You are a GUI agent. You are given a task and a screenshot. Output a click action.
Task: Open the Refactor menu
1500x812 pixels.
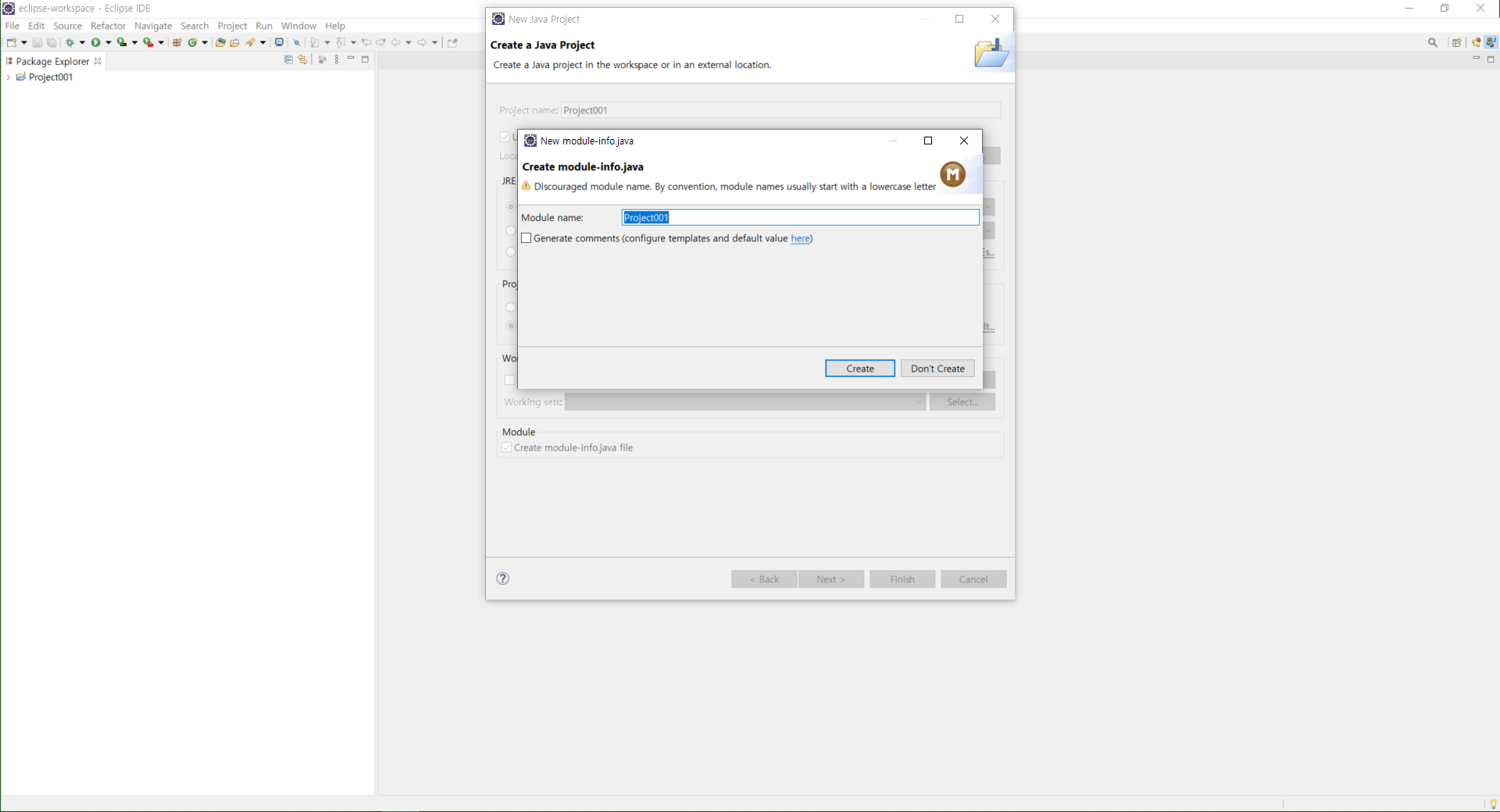[108, 26]
